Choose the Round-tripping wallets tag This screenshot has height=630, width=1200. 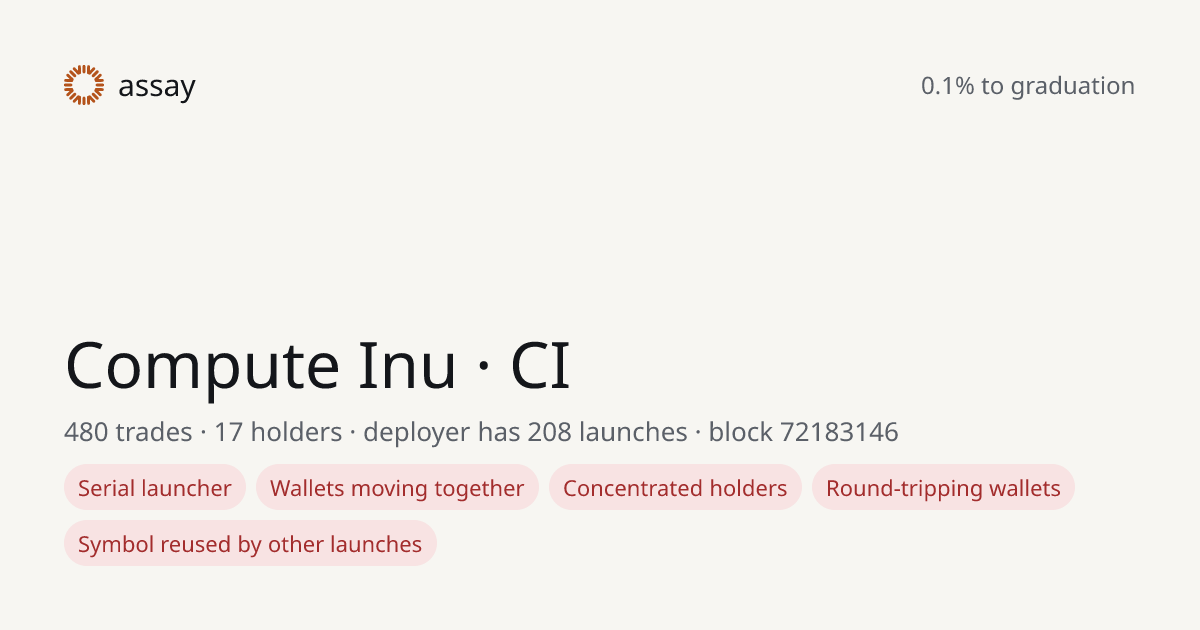tap(943, 488)
